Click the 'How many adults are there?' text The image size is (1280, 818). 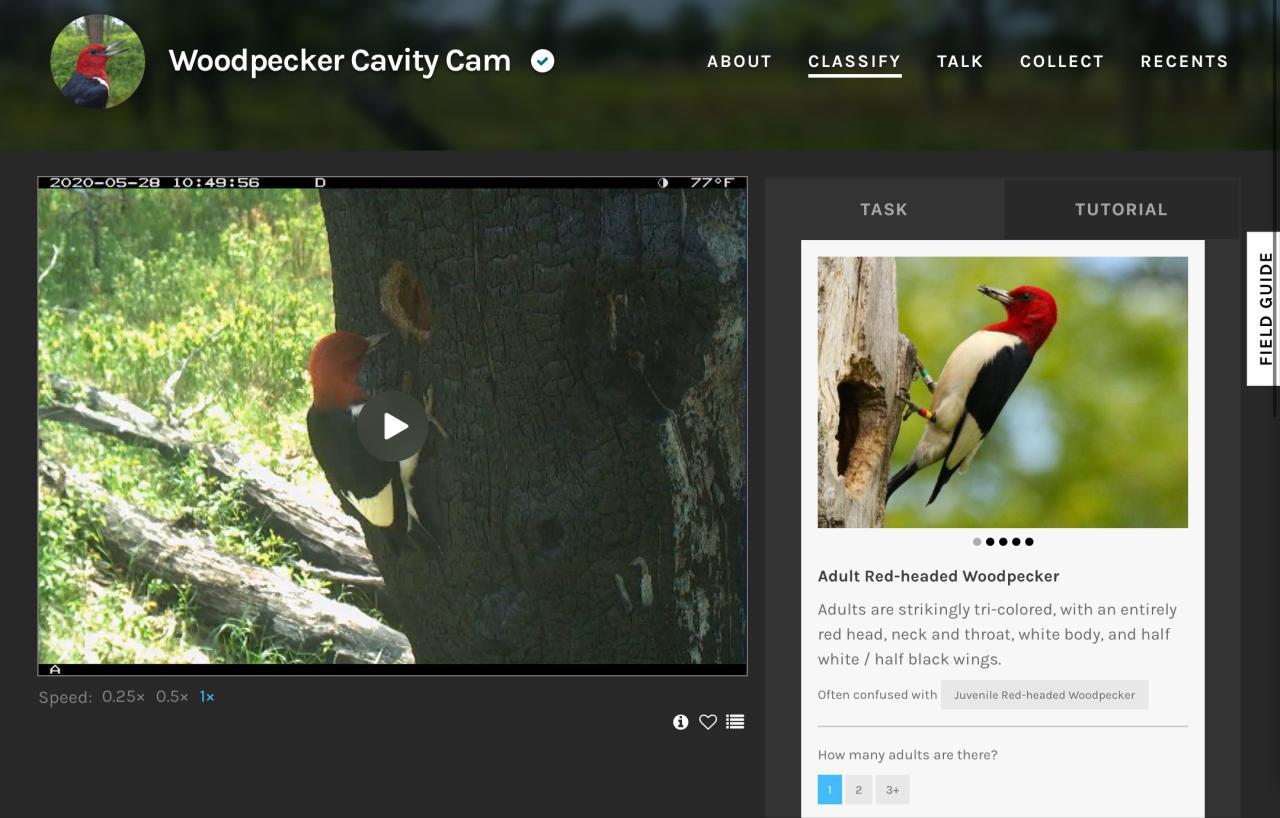point(908,755)
